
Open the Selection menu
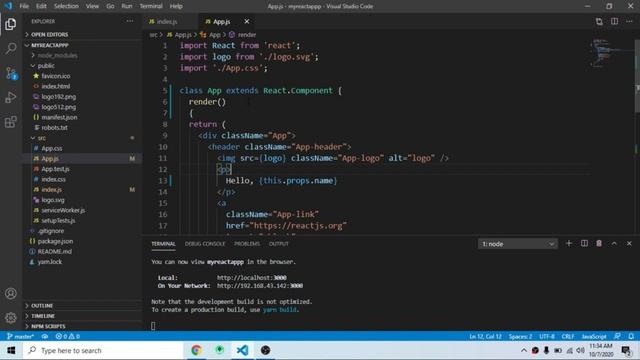coord(66,6)
